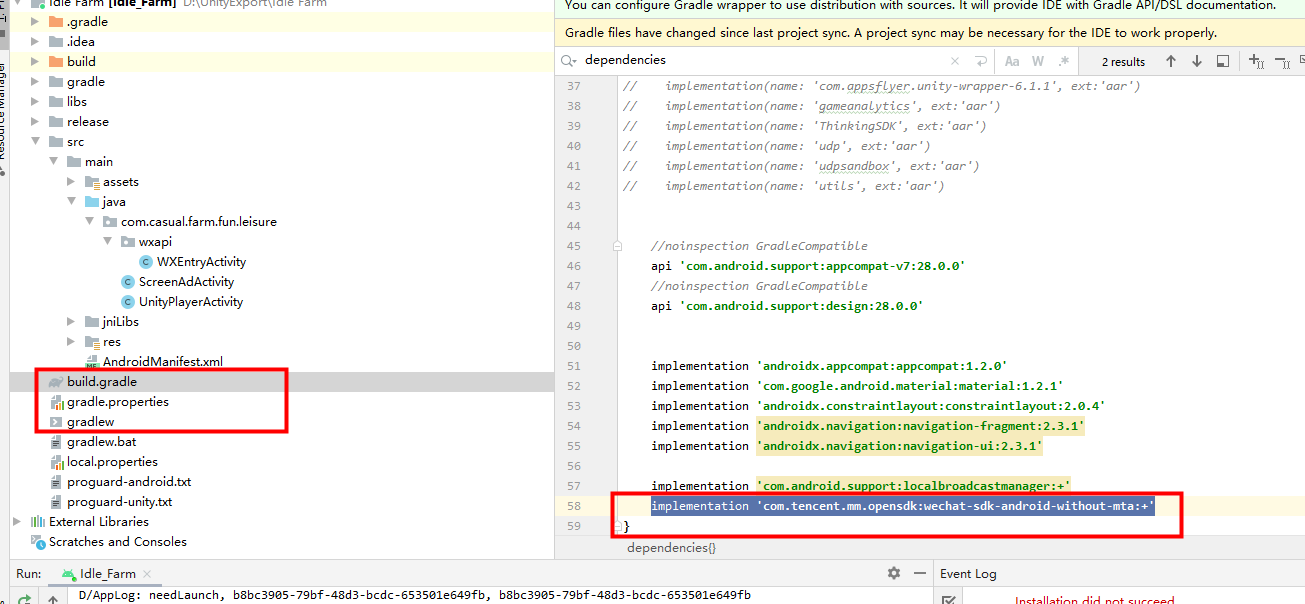Open ScreenAdActivity class
The image size is (1305, 604).
pos(186,282)
